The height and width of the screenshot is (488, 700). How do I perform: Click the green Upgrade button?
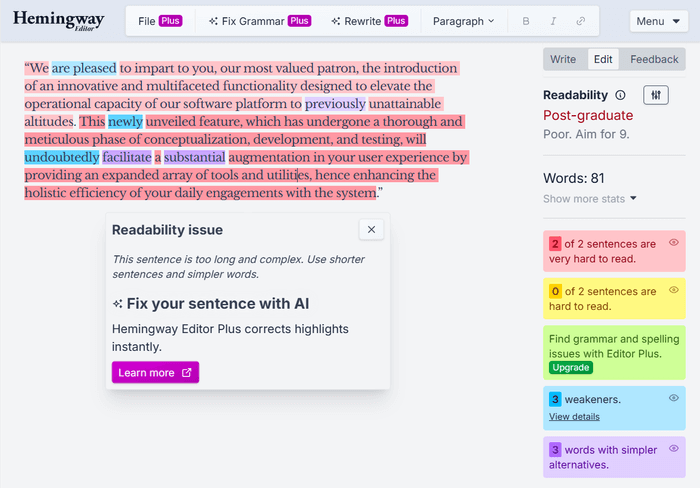point(571,367)
